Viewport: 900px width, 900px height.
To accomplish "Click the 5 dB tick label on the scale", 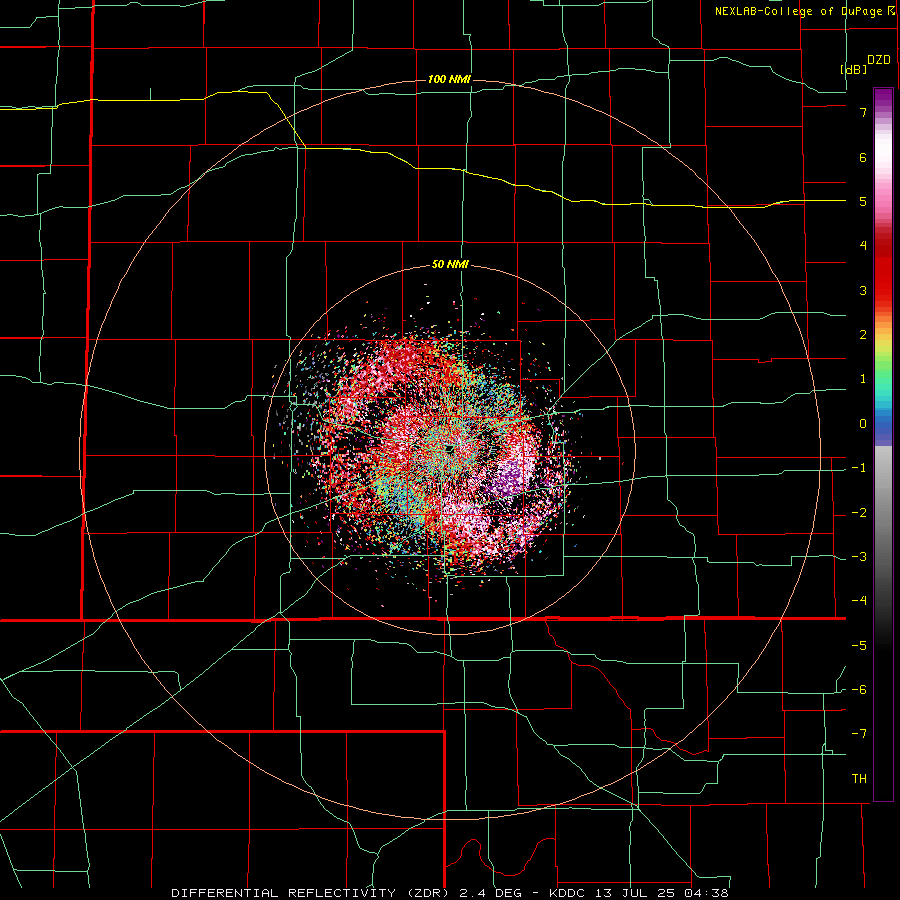I will (x=863, y=201).
